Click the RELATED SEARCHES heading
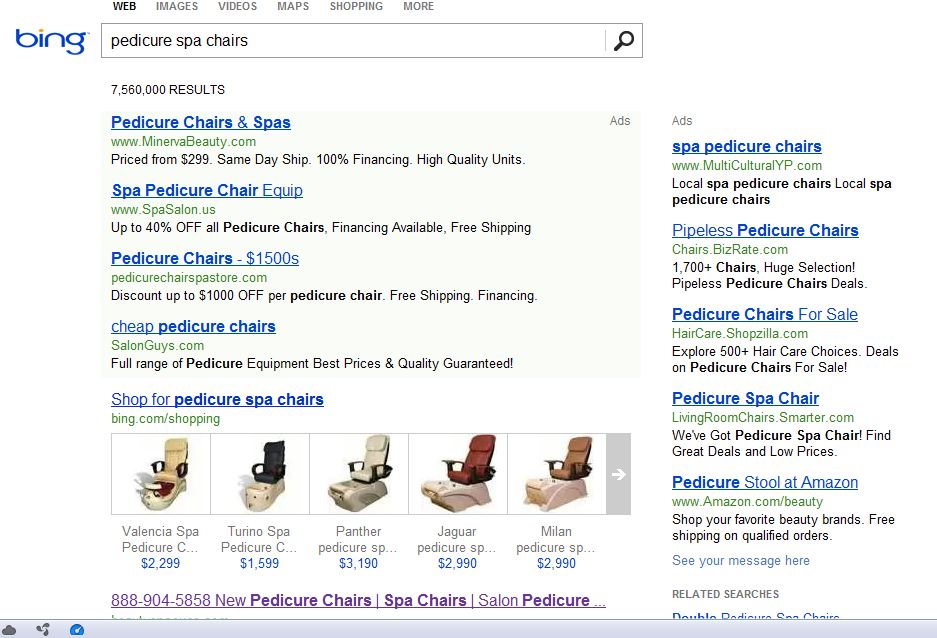The width and height of the screenshot is (937, 638). tap(725, 594)
